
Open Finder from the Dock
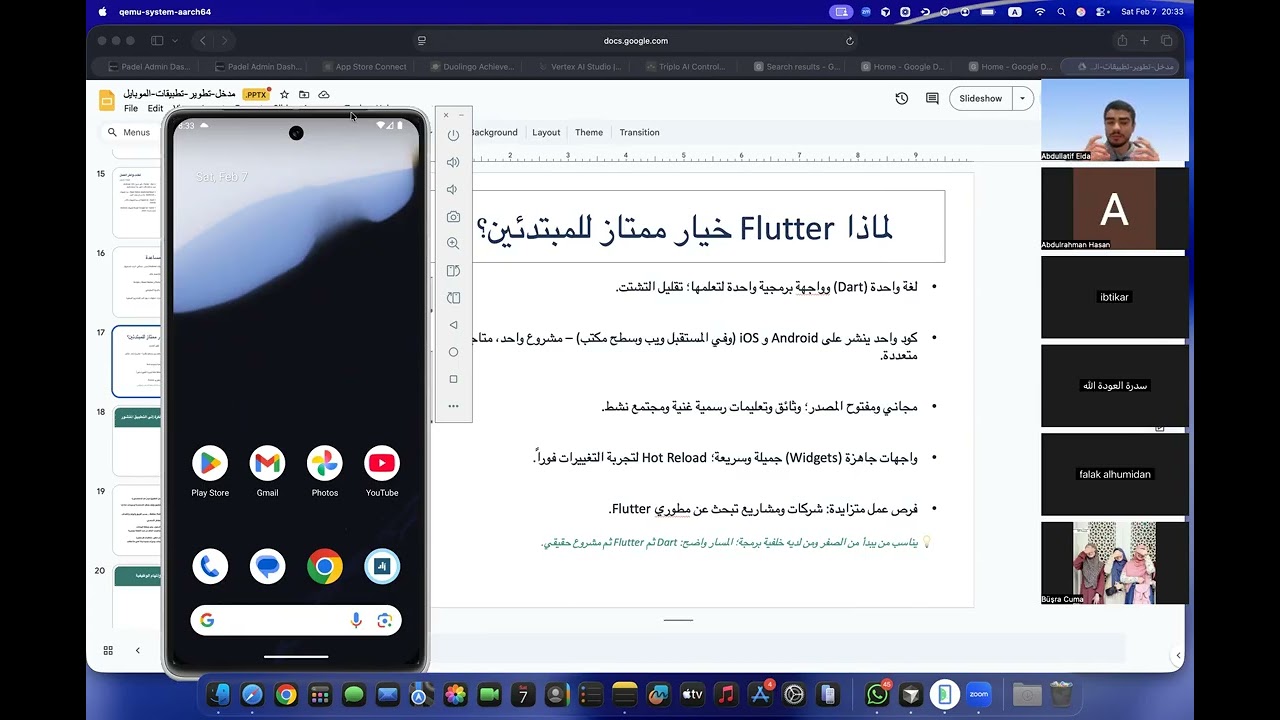pyautogui.click(x=219, y=694)
